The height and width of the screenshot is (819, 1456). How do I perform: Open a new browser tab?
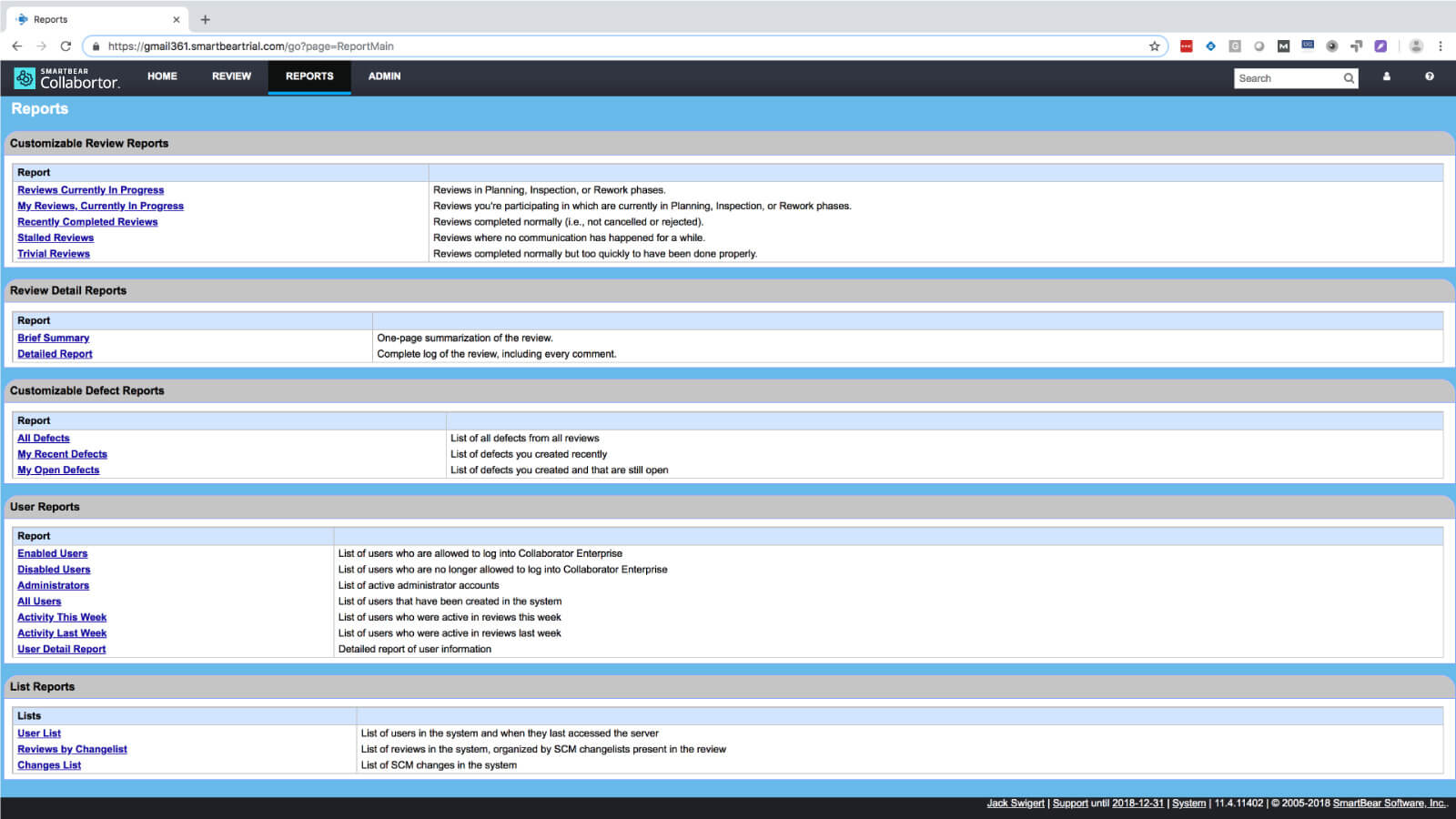pos(206,19)
